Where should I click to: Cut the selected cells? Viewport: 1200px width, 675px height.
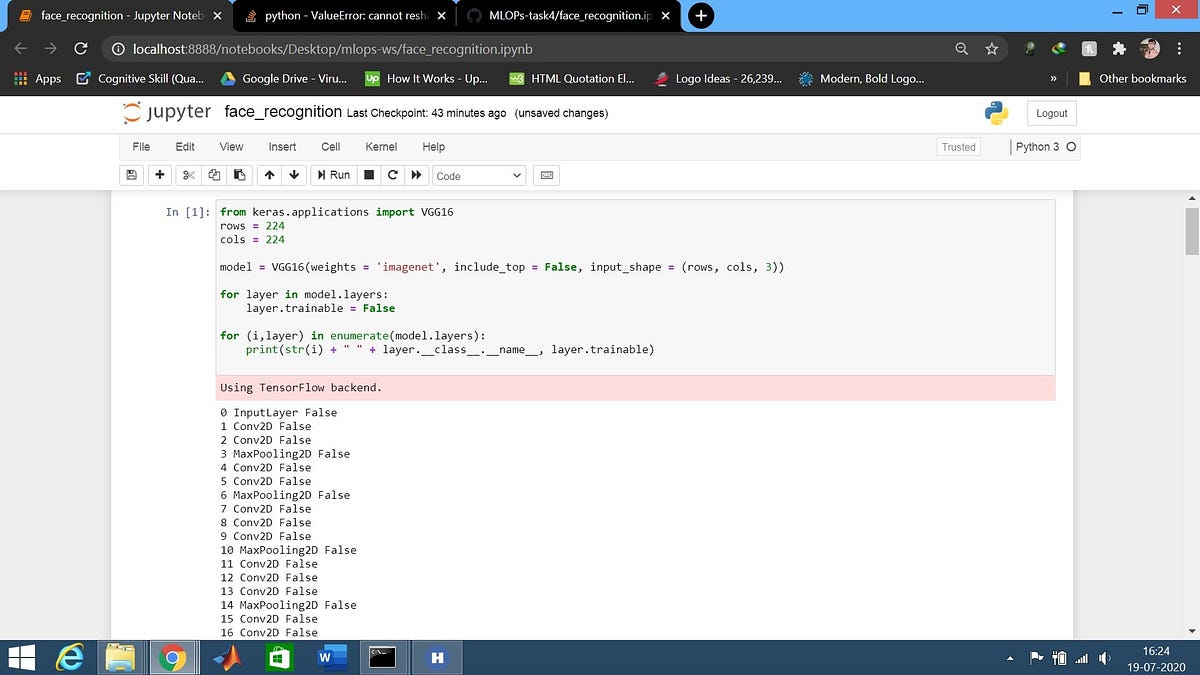tap(187, 175)
